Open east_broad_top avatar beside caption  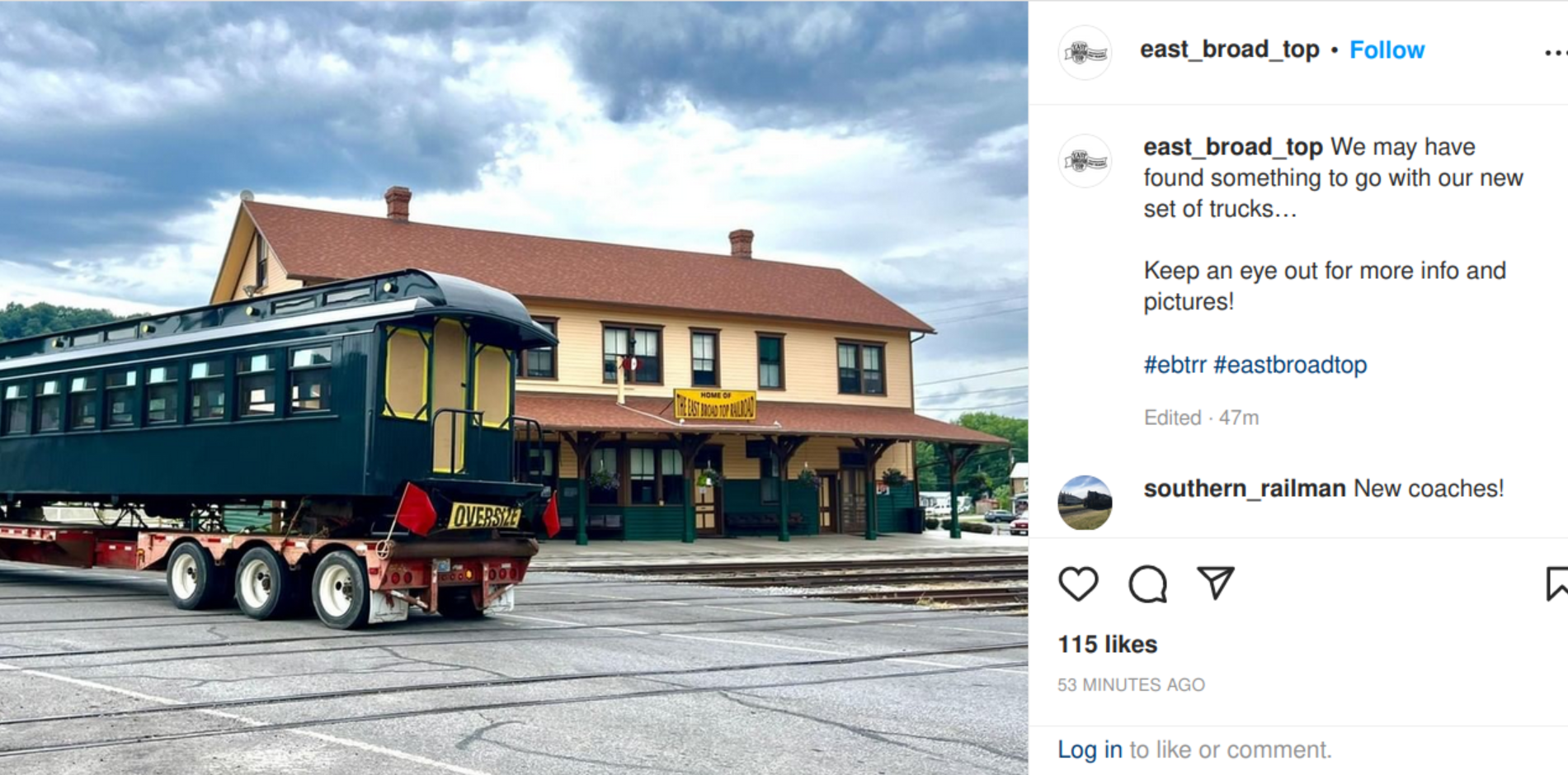tap(1085, 161)
